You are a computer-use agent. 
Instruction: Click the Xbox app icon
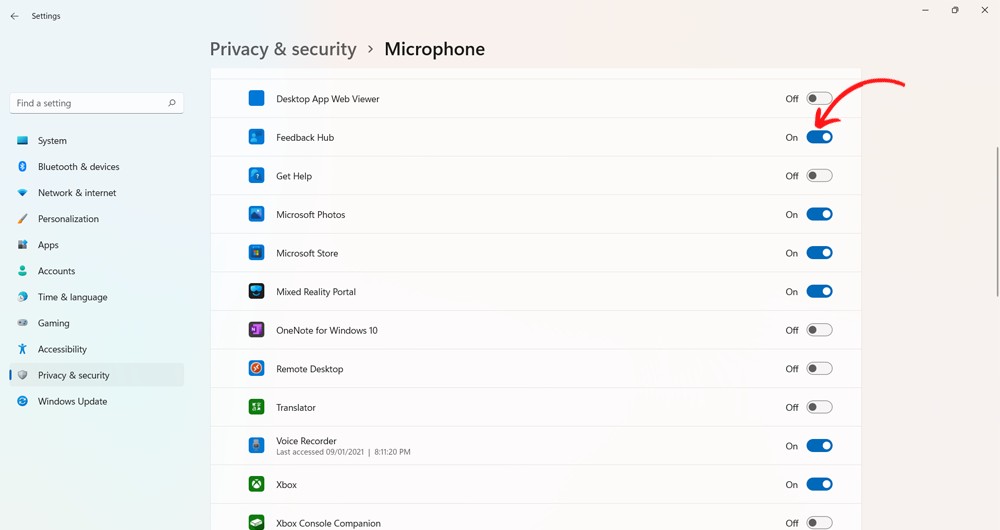(256, 484)
